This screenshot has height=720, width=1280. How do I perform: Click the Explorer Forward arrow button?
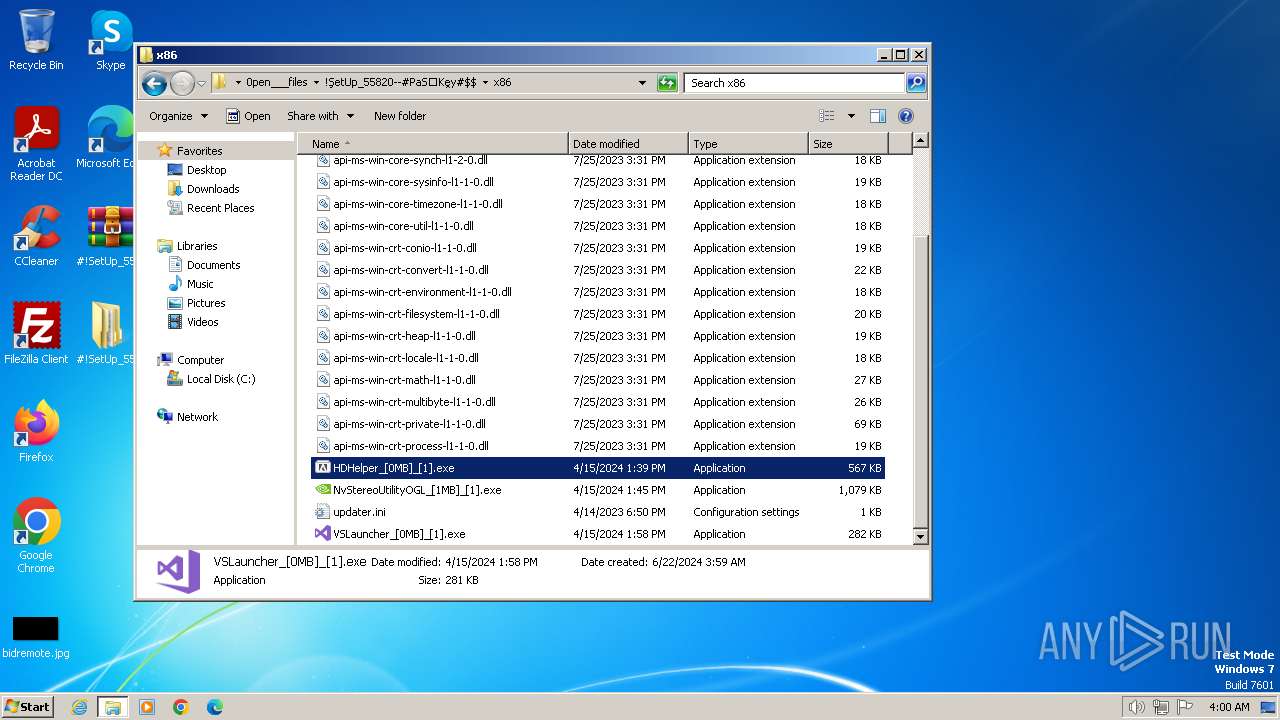(182, 83)
